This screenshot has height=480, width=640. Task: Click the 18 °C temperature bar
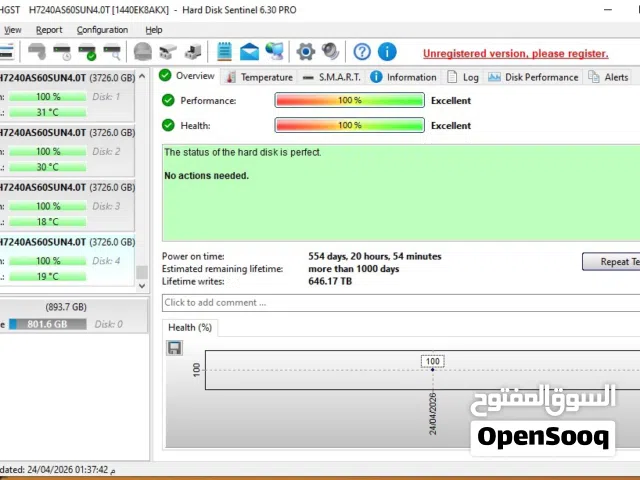(x=48, y=222)
